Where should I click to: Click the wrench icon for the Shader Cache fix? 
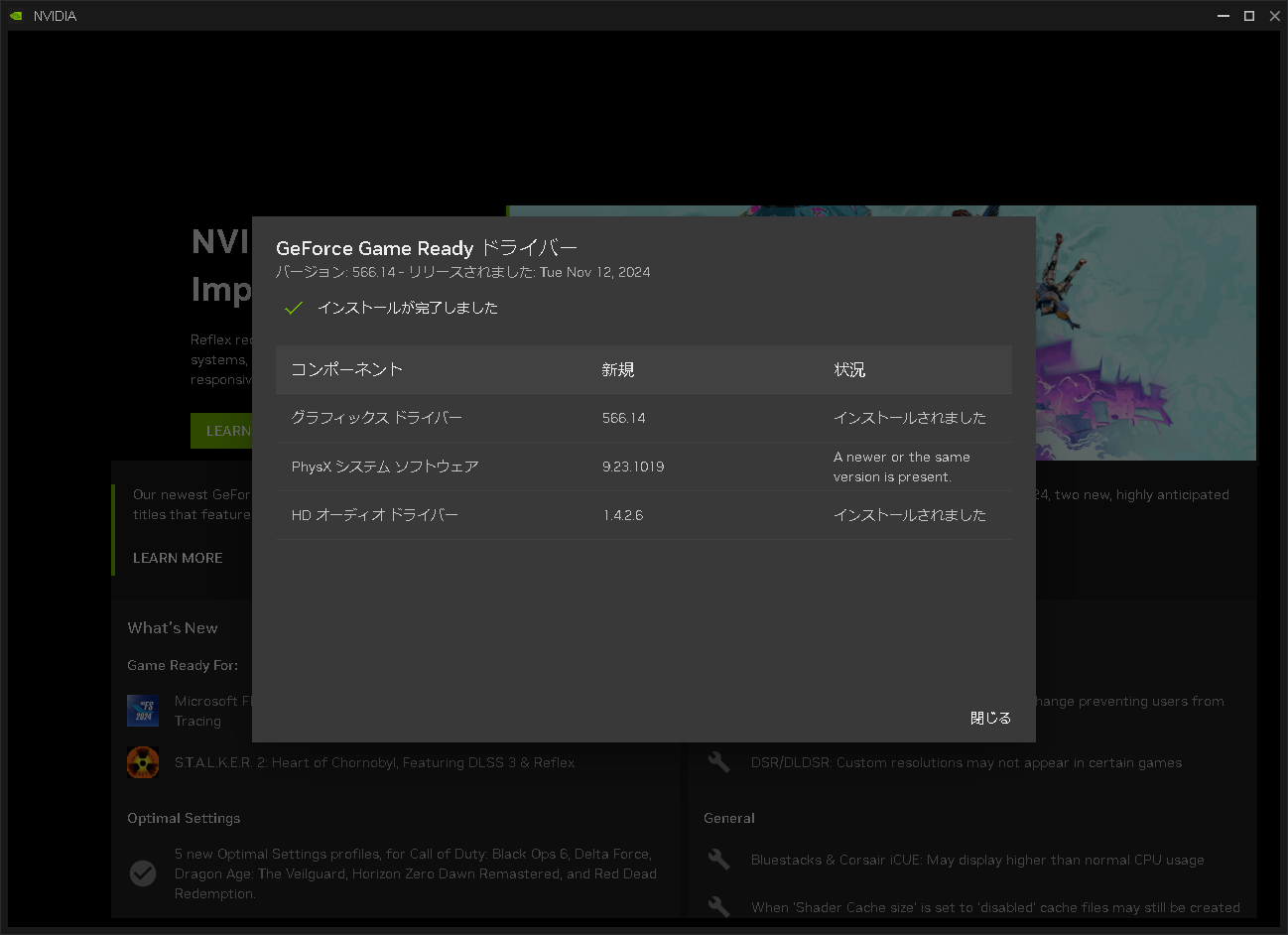point(717,906)
